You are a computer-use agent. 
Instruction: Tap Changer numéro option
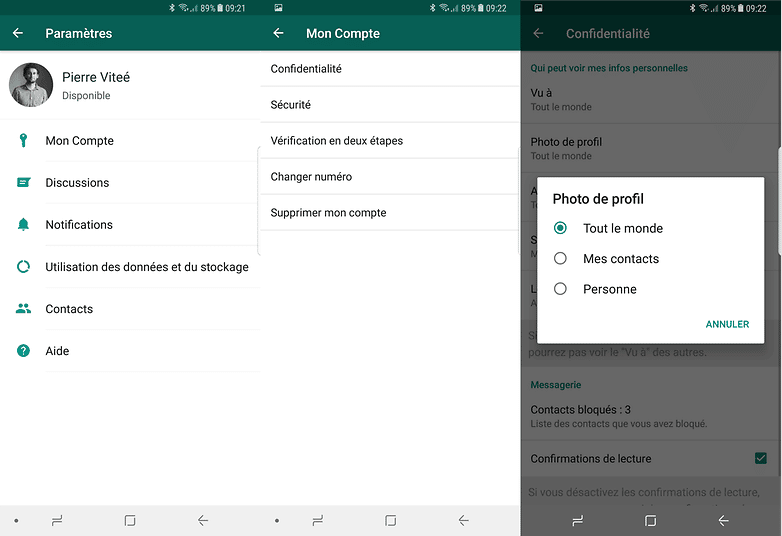(311, 177)
